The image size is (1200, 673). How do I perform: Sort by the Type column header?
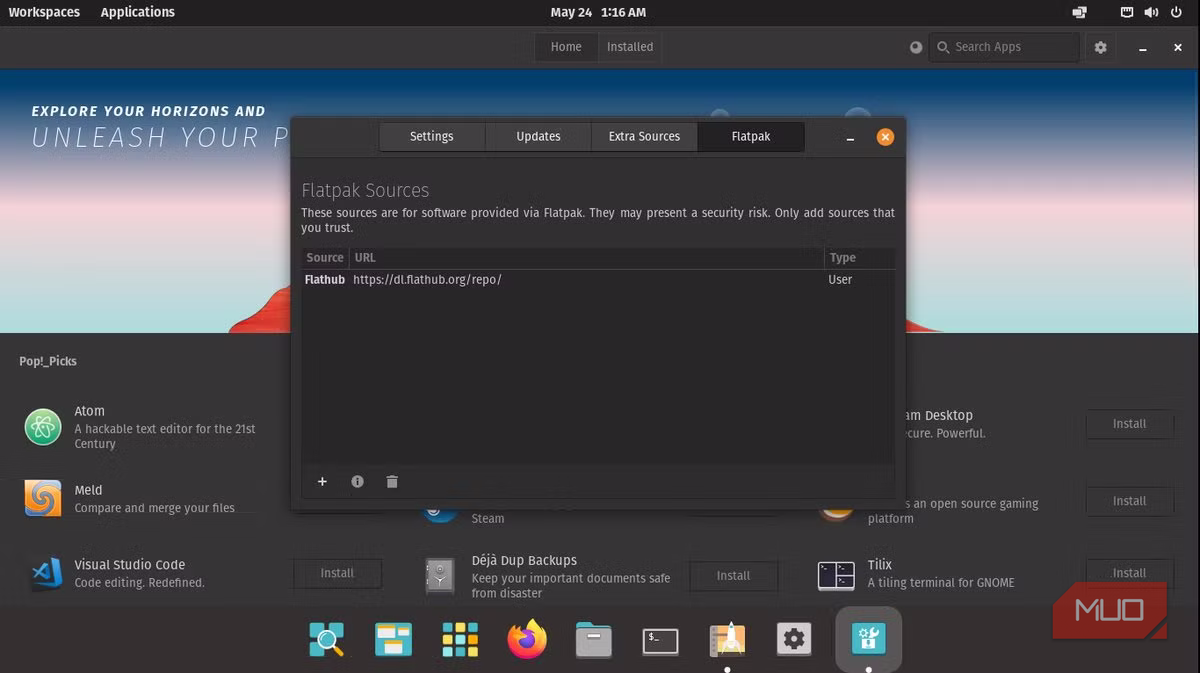click(x=859, y=258)
